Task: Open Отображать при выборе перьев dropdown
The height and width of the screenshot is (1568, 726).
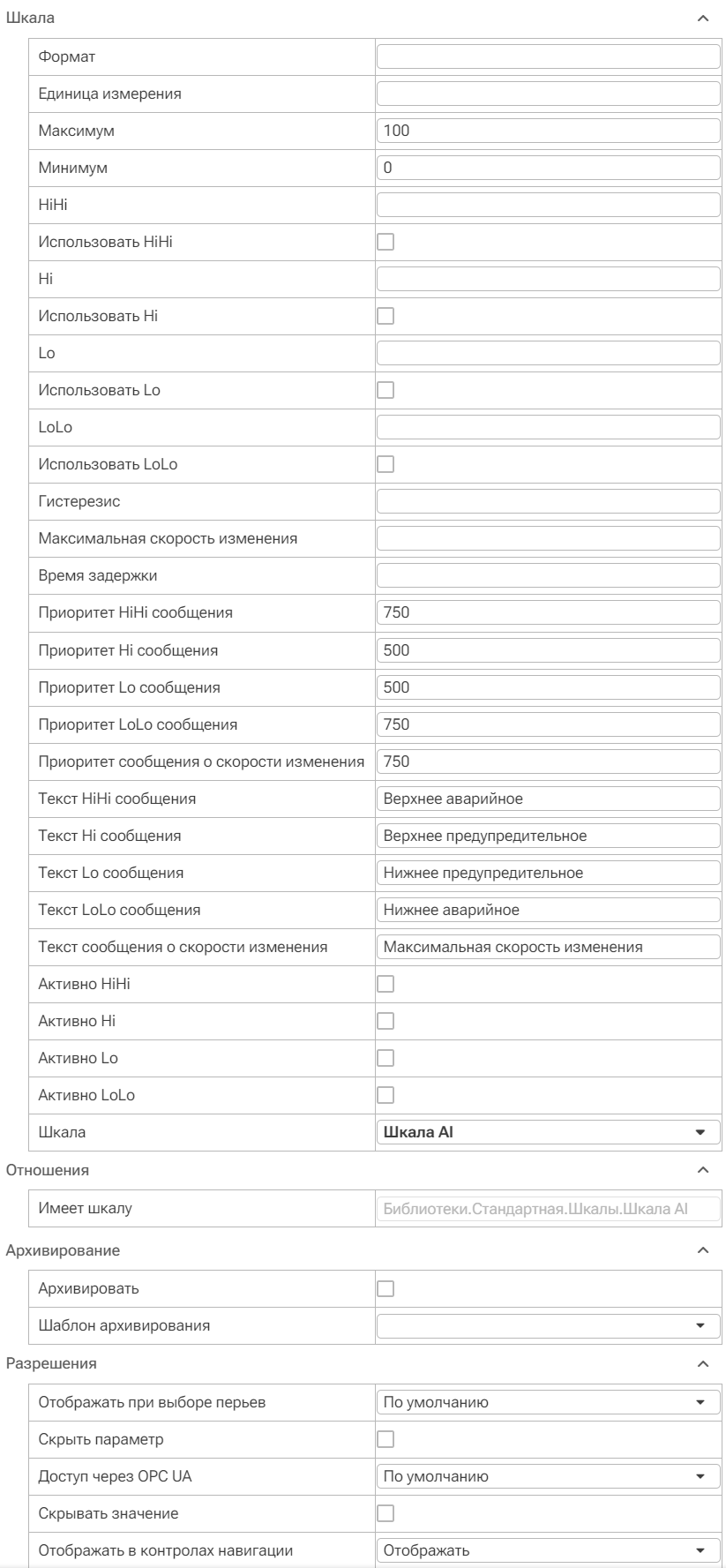Action: (x=549, y=1402)
